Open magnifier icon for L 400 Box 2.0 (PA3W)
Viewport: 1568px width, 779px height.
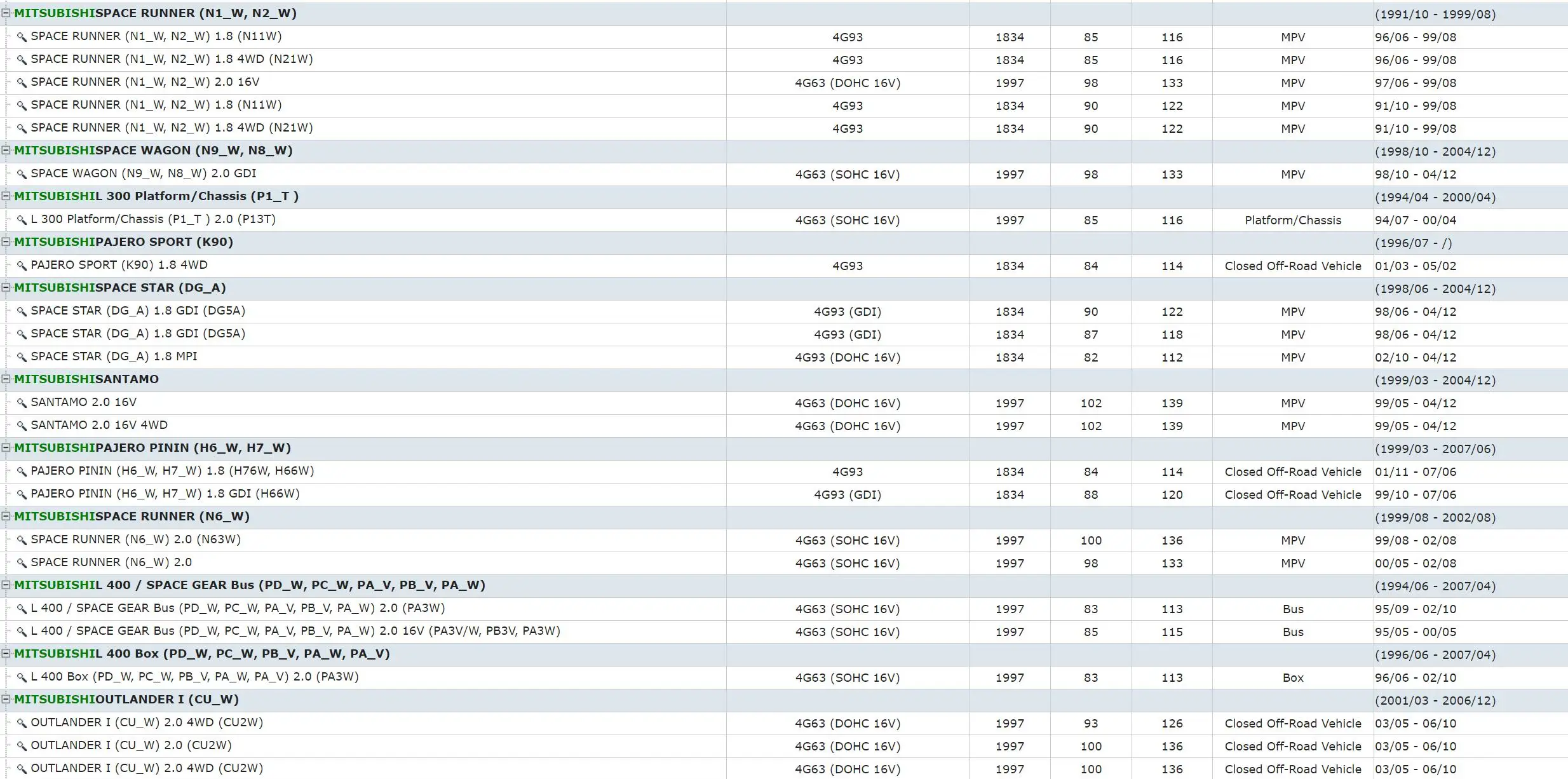22,677
